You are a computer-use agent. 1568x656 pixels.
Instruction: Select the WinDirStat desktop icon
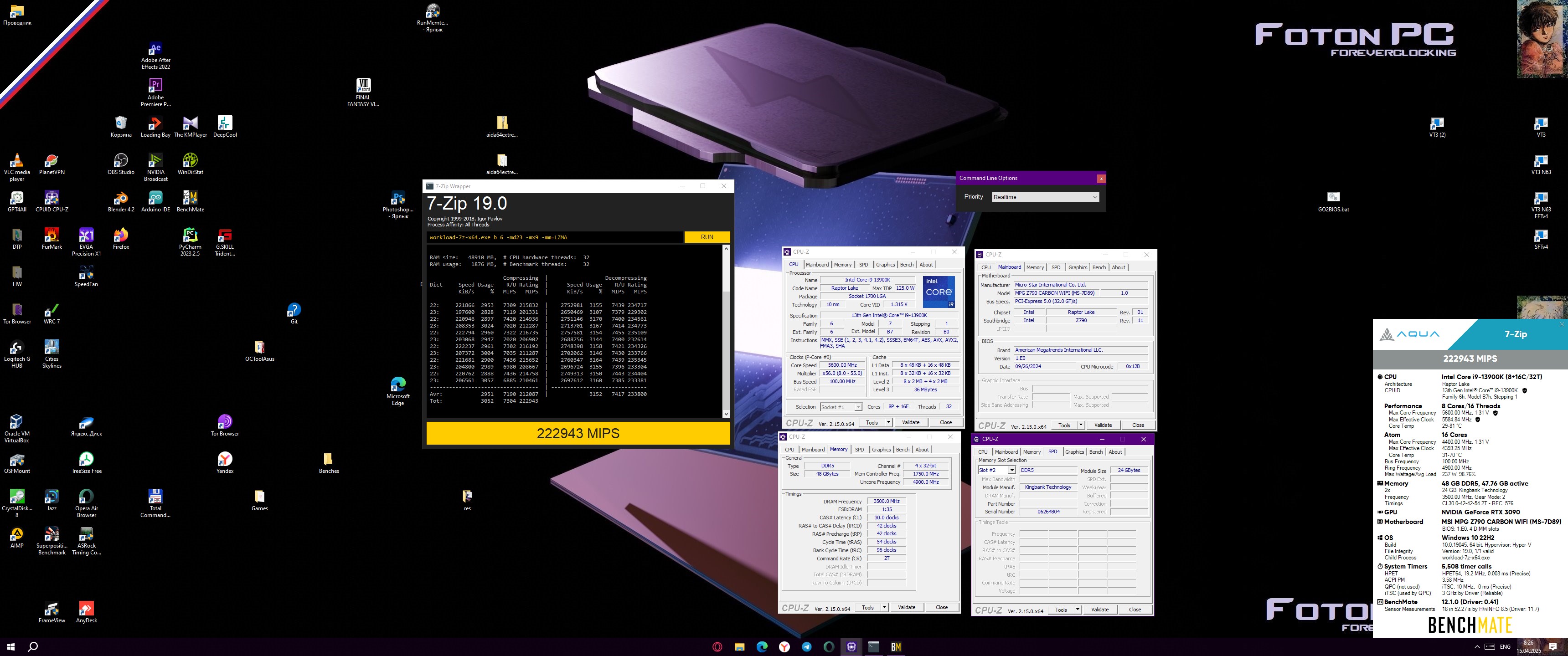click(191, 164)
